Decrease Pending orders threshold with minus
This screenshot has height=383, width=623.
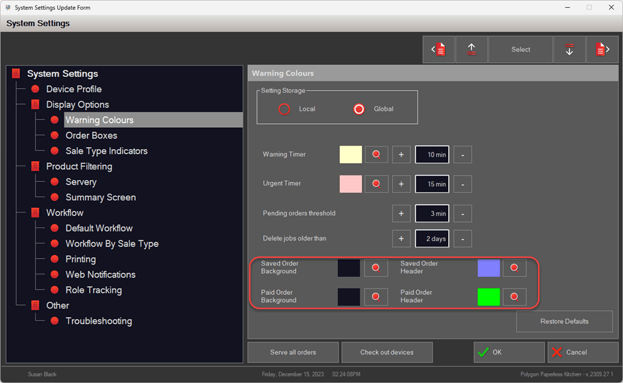462,213
